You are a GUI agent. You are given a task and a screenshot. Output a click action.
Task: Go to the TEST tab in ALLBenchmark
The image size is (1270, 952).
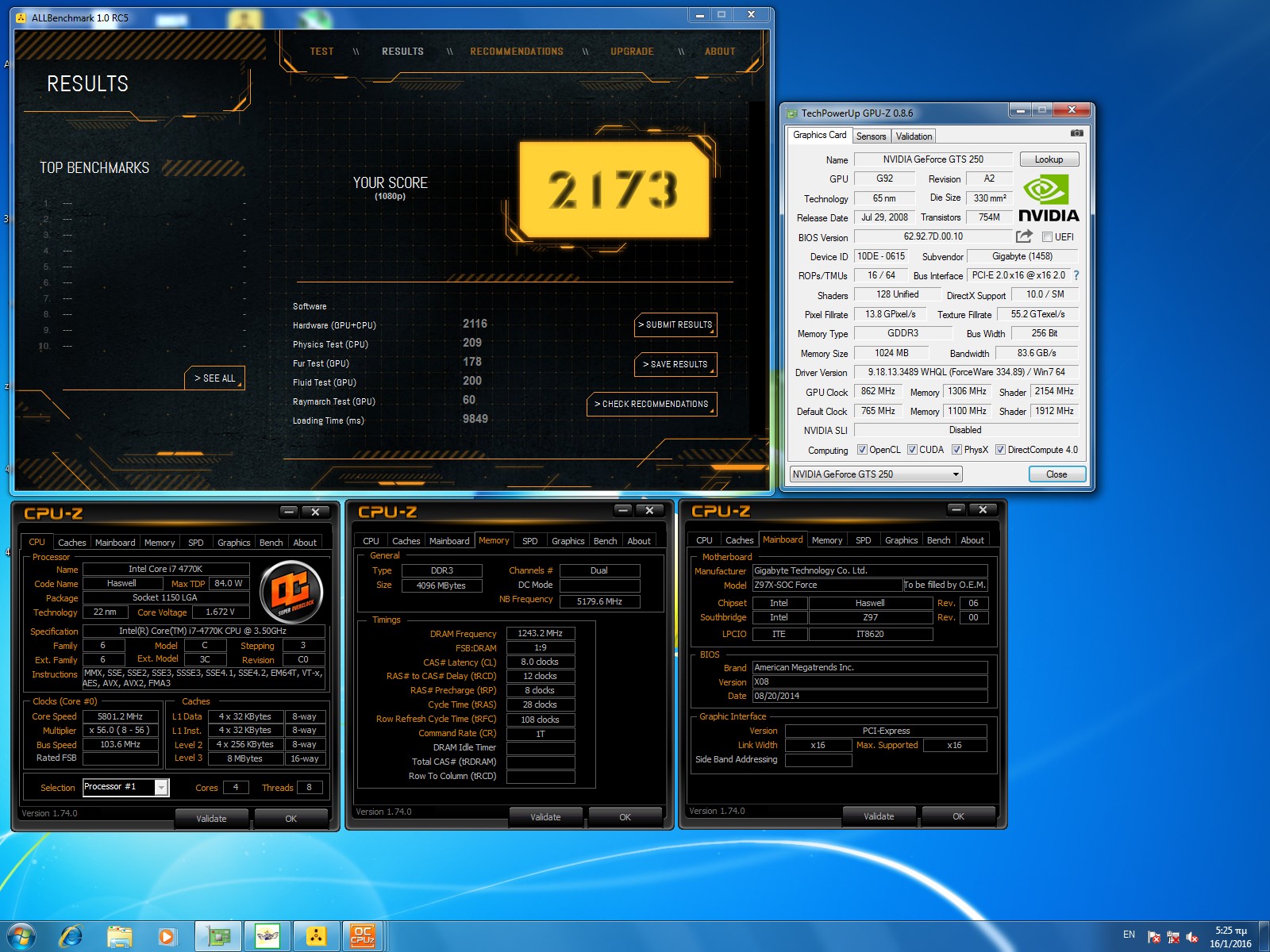321,52
